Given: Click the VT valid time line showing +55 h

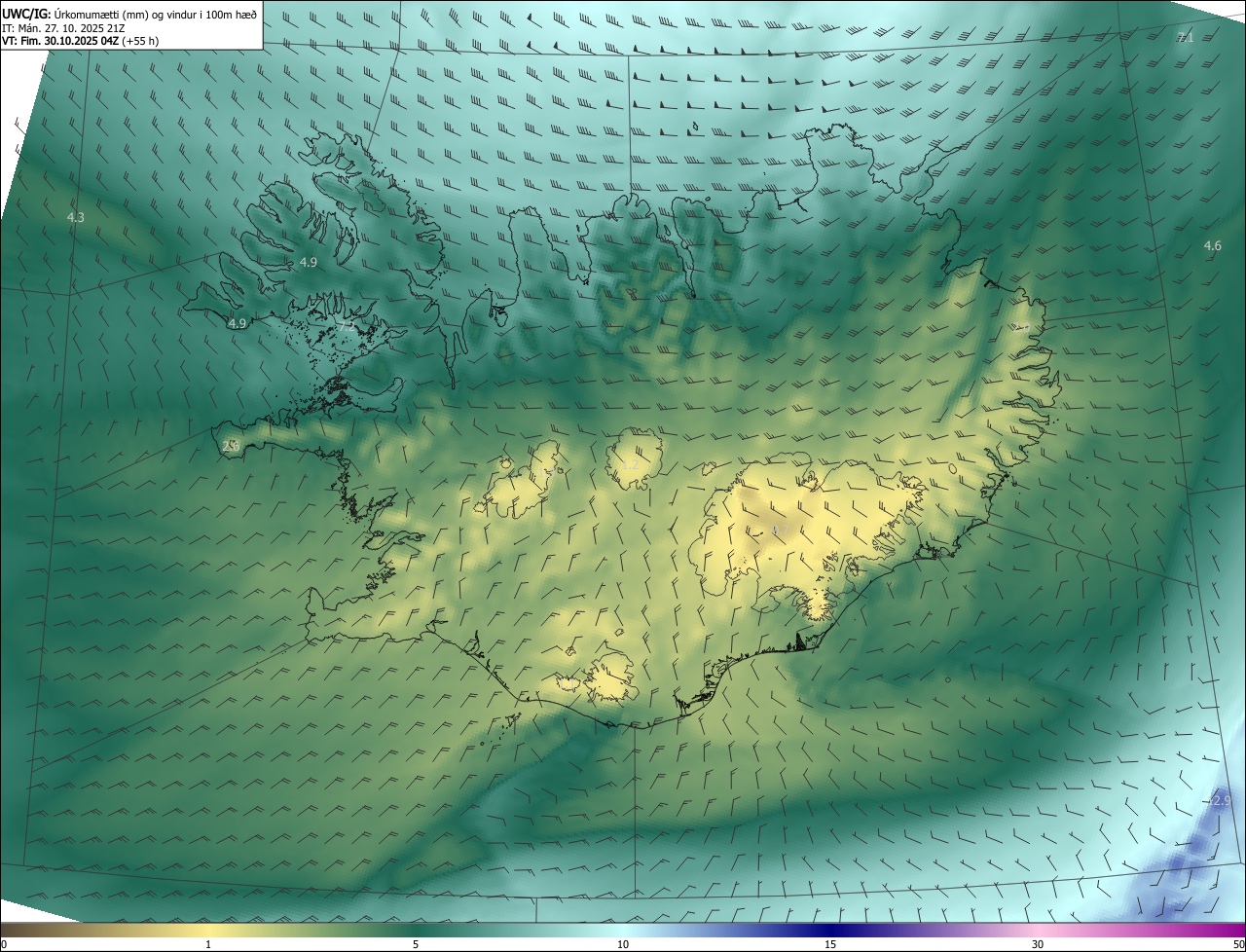Looking at the screenshot, I should coord(80,41).
